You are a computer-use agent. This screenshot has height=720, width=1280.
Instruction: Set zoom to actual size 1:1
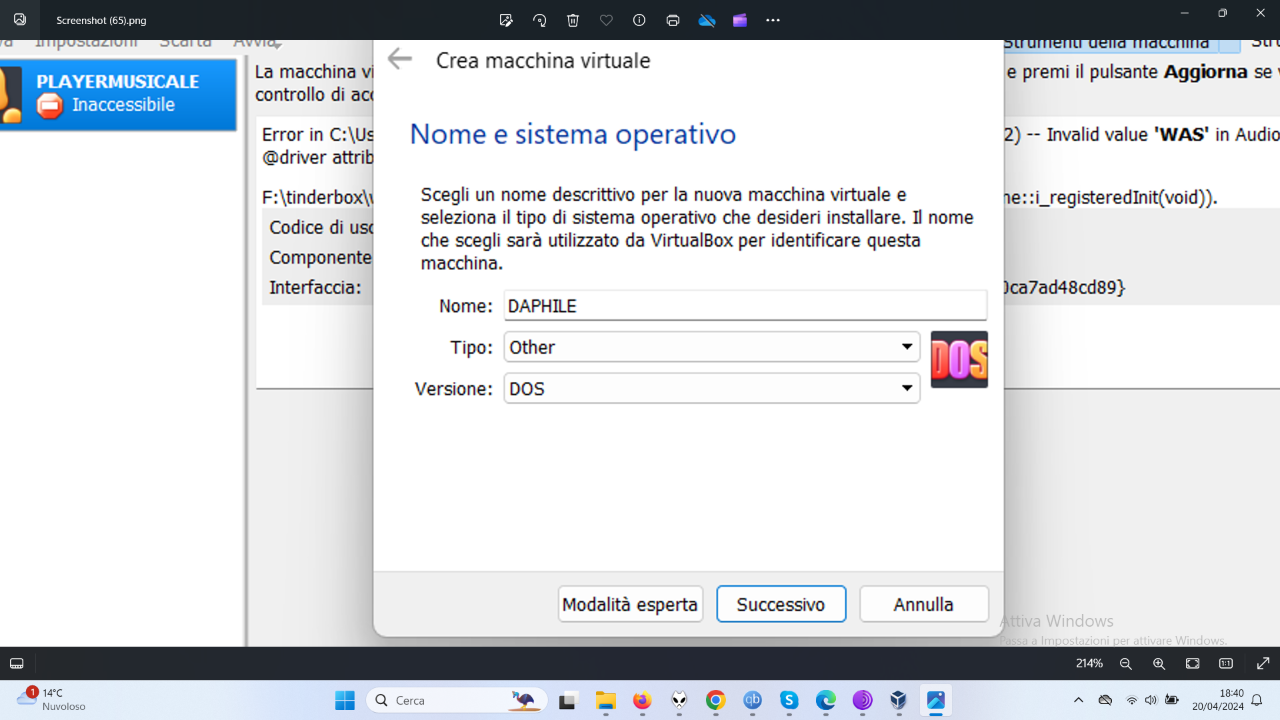tap(1226, 664)
